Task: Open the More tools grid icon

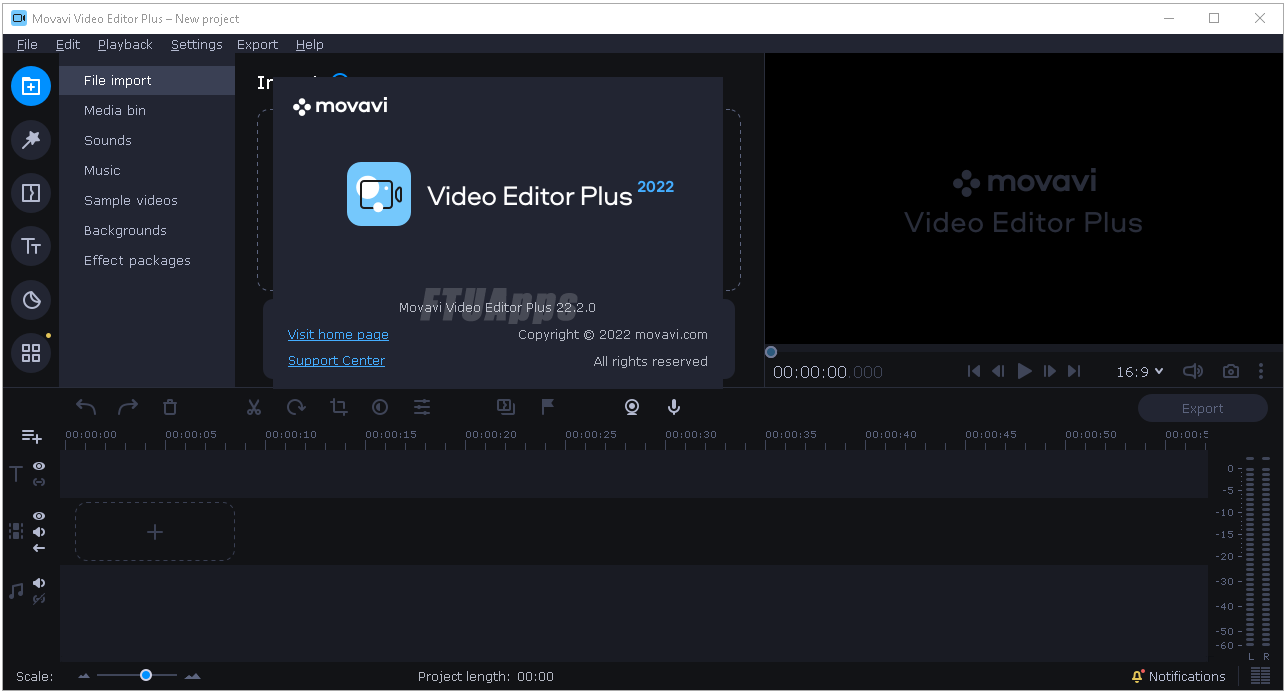Action: [x=31, y=353]
